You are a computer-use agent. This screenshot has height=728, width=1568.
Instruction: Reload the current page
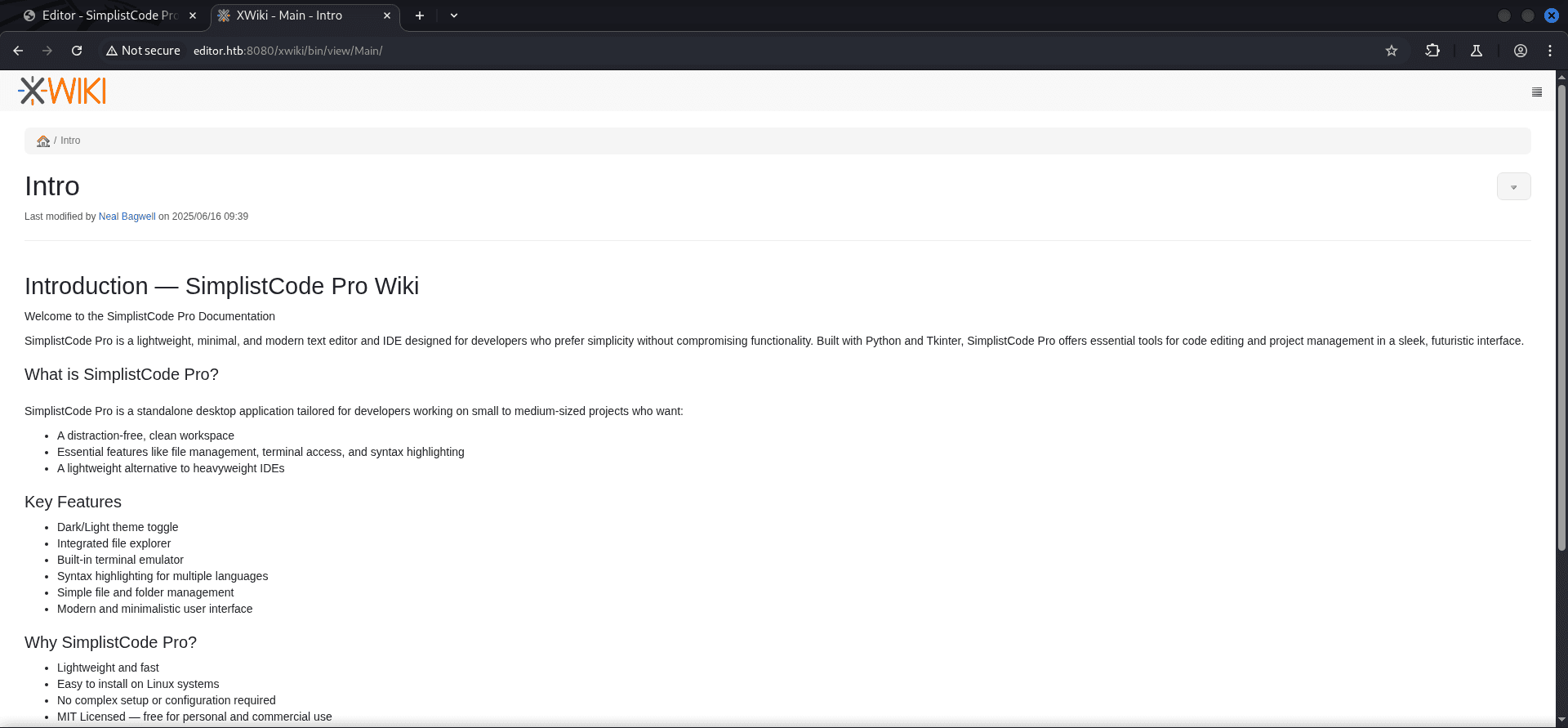pos(77,51)
